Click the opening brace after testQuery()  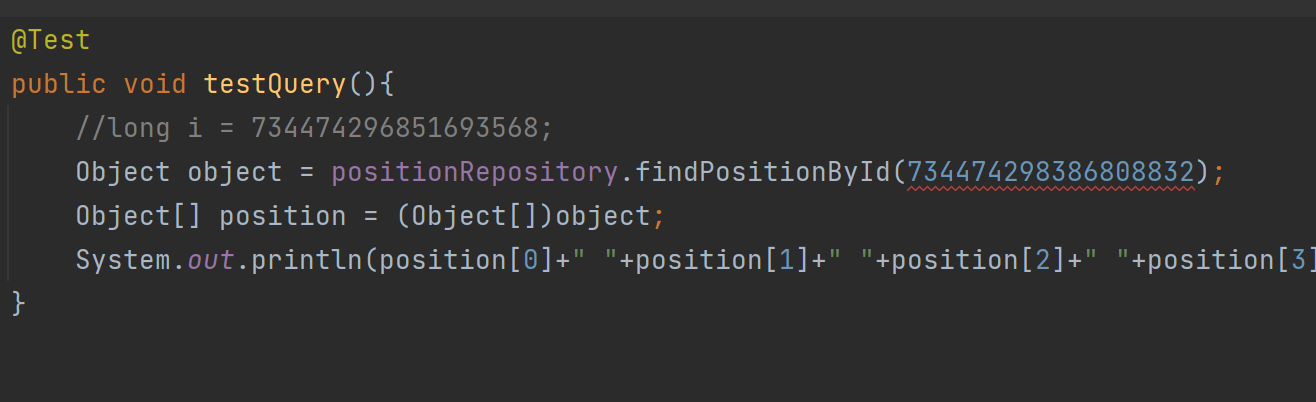(x=387, y=84)
